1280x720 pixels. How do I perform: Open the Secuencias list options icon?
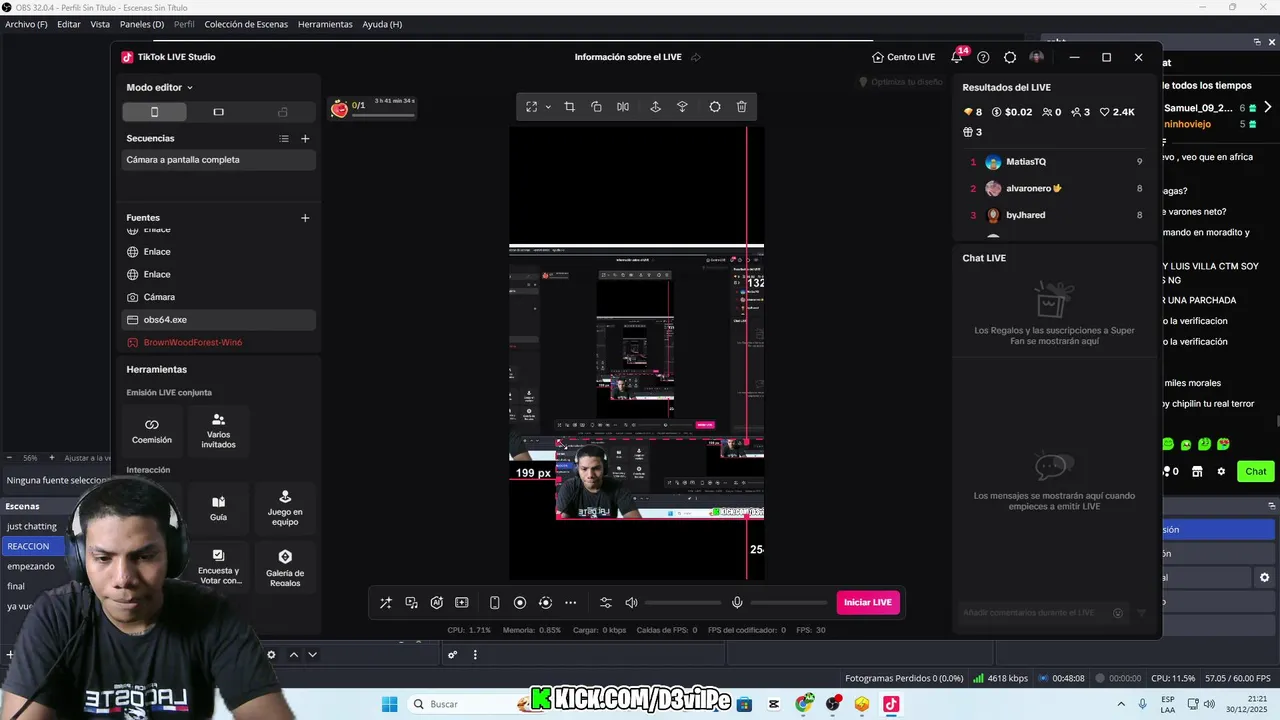284,139
